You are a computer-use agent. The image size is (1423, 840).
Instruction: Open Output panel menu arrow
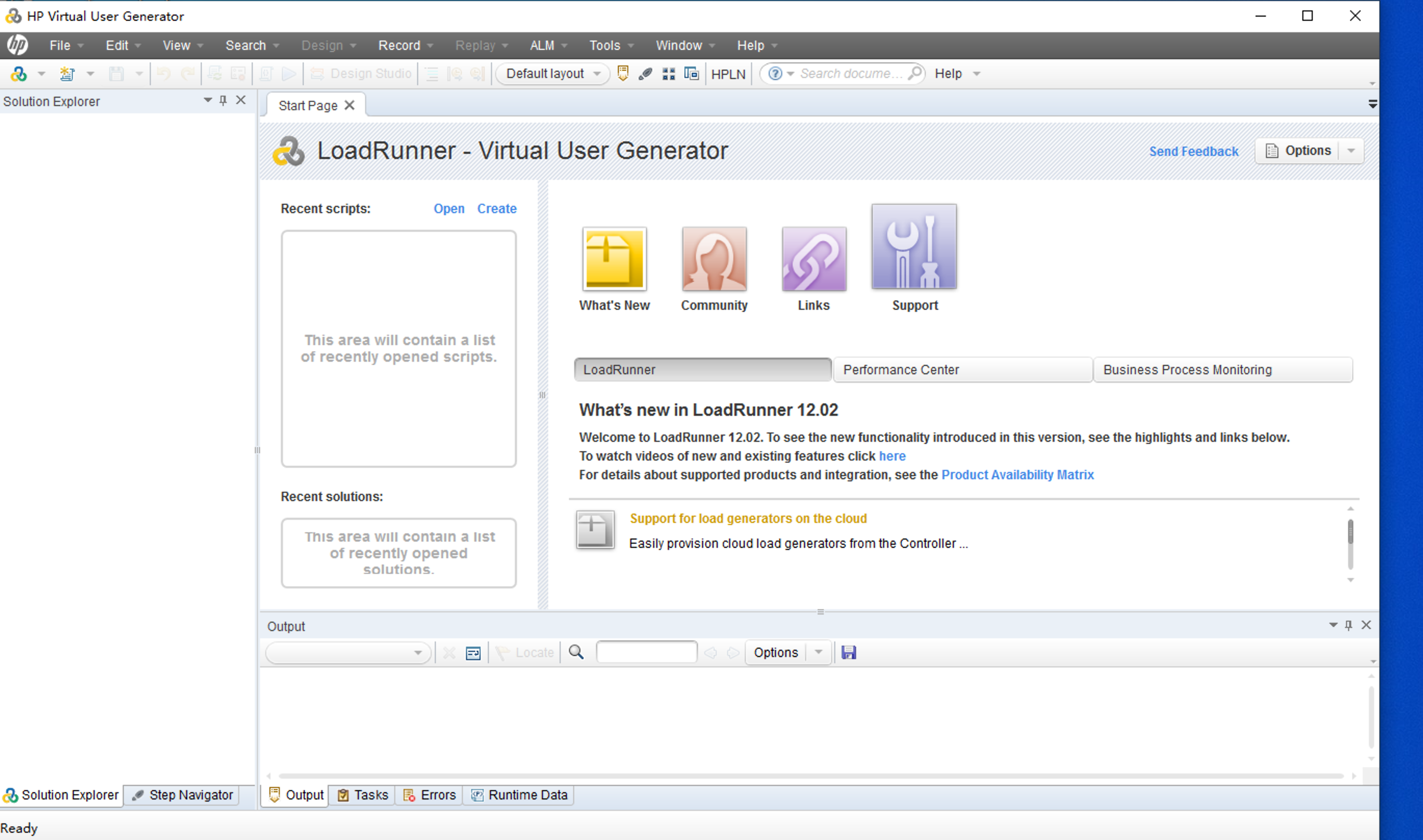click(x=1333, y=625)
